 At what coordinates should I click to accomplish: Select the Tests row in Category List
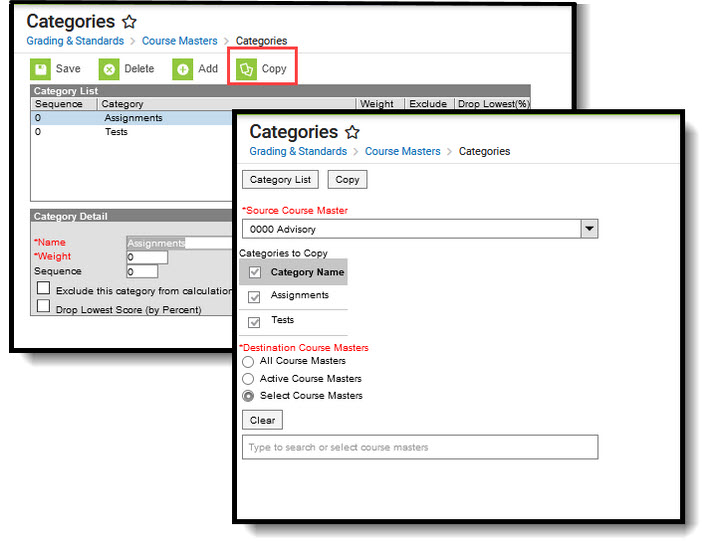(x=132, y=132)
